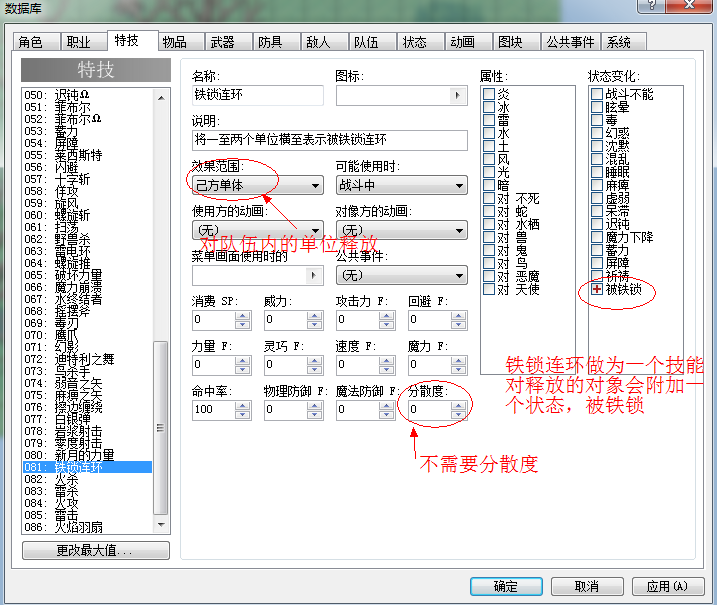717x605 pixels.
Task: Open the 菜单画面使用时的 picker arrow
Action: [x=314, y=275]
